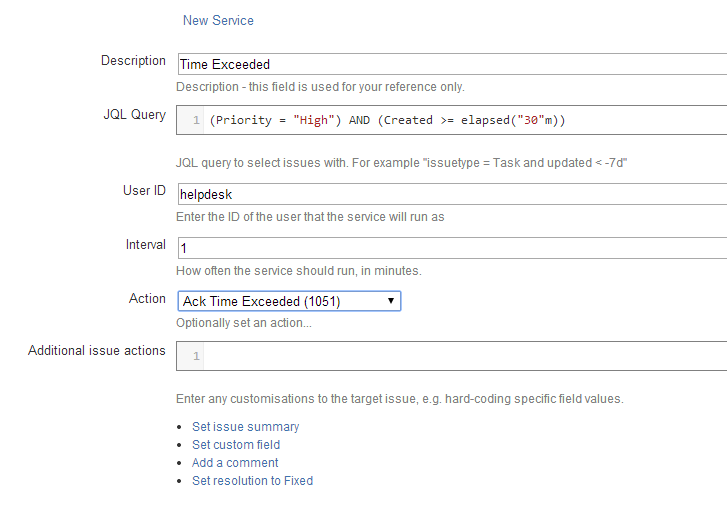The height and width of the screenshot is (510, 727).
Task: Open the New Service link
Action: (218, 20)
